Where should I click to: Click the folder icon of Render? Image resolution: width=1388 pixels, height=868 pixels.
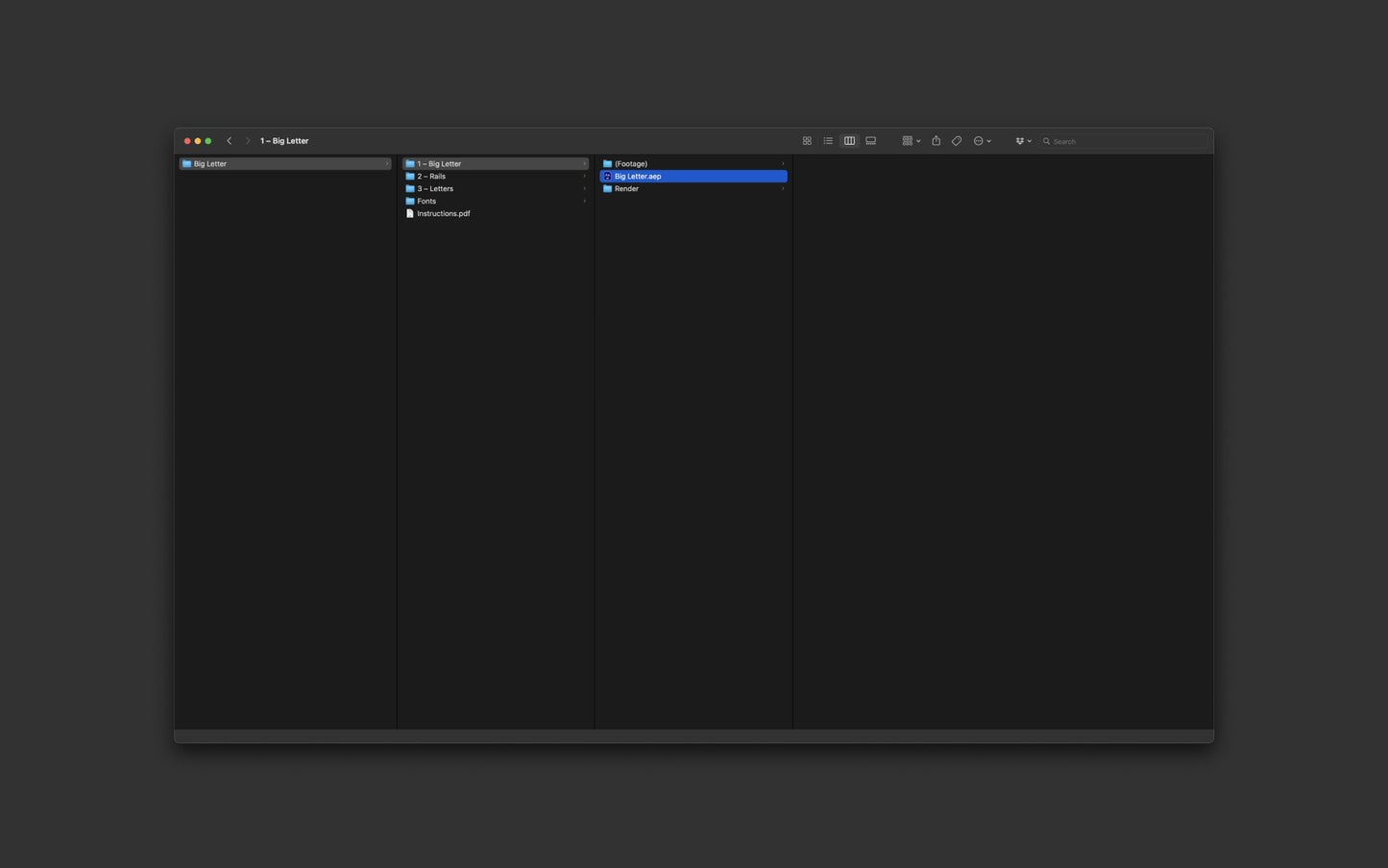tap(608, 189)
